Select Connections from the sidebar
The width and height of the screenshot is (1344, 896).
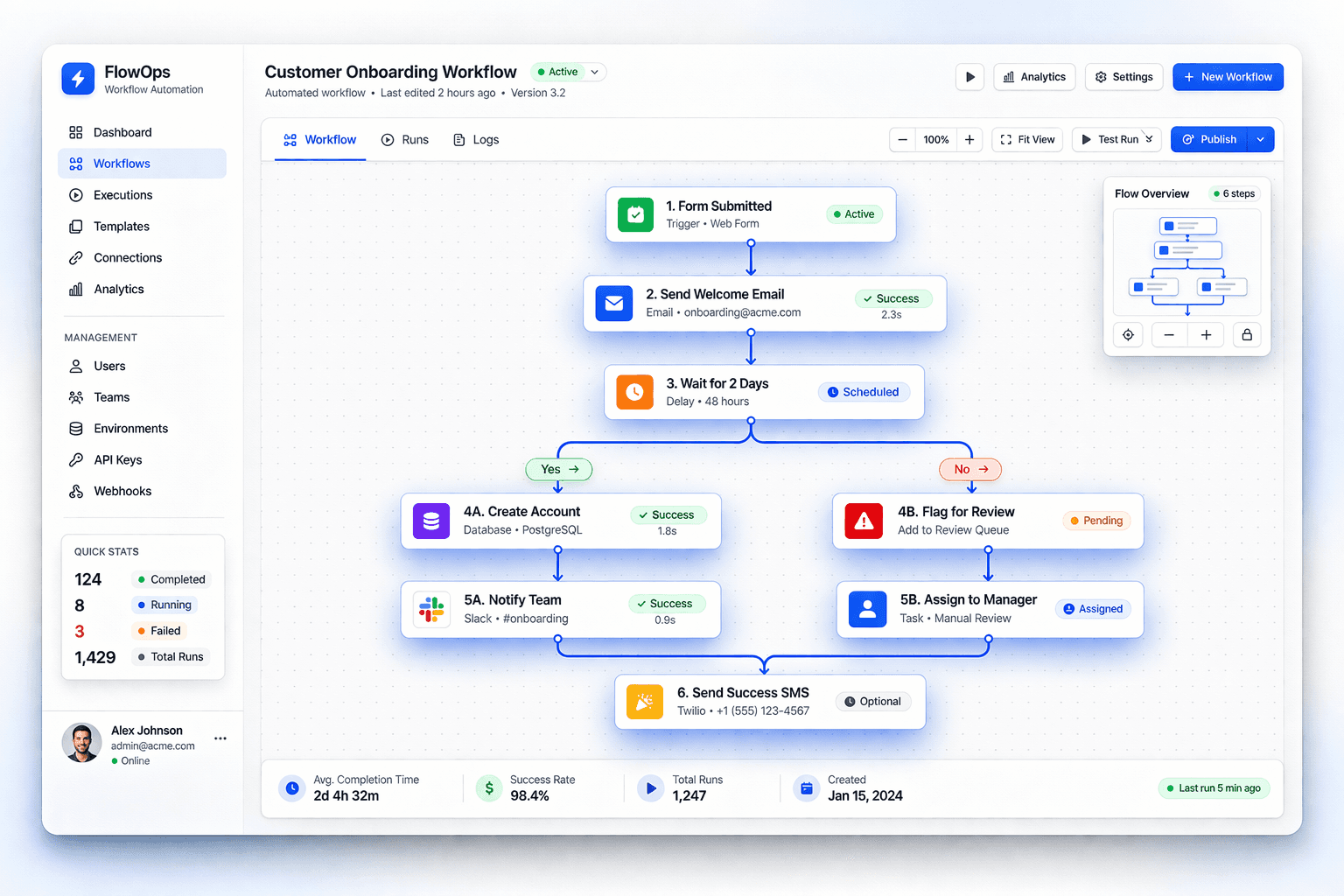(126, 257)
